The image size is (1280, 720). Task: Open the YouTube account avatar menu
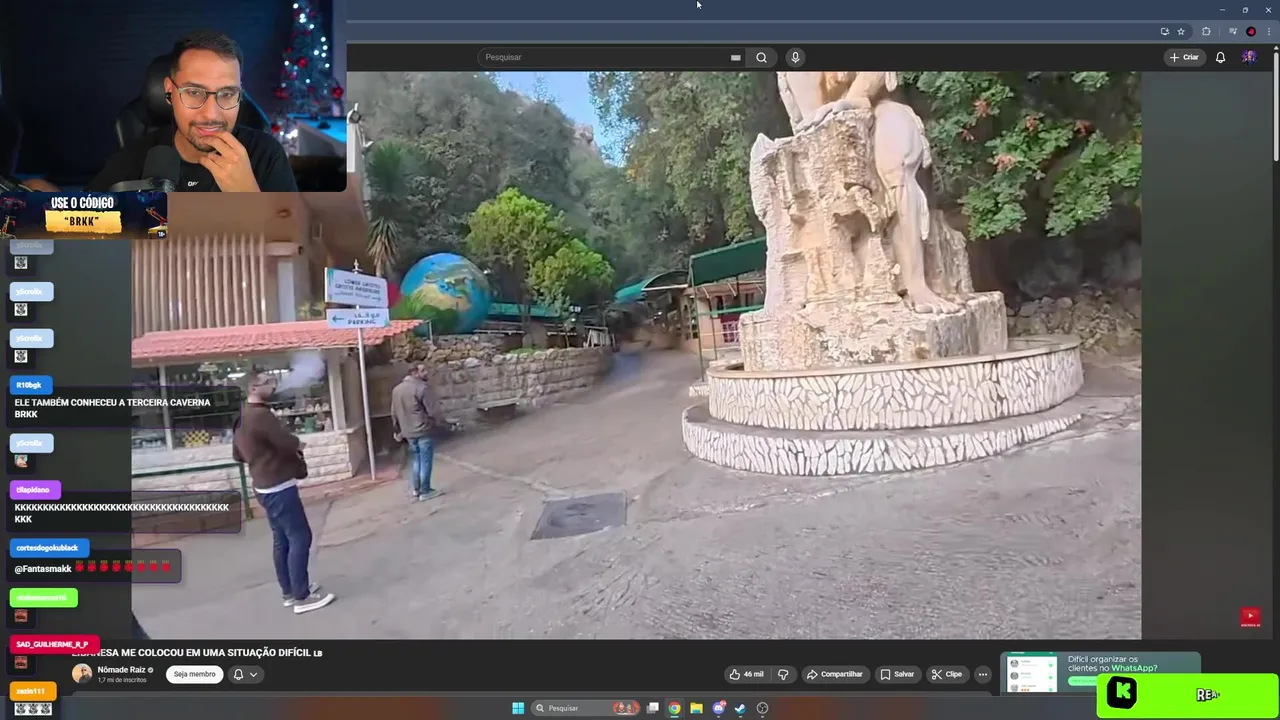1249,57
